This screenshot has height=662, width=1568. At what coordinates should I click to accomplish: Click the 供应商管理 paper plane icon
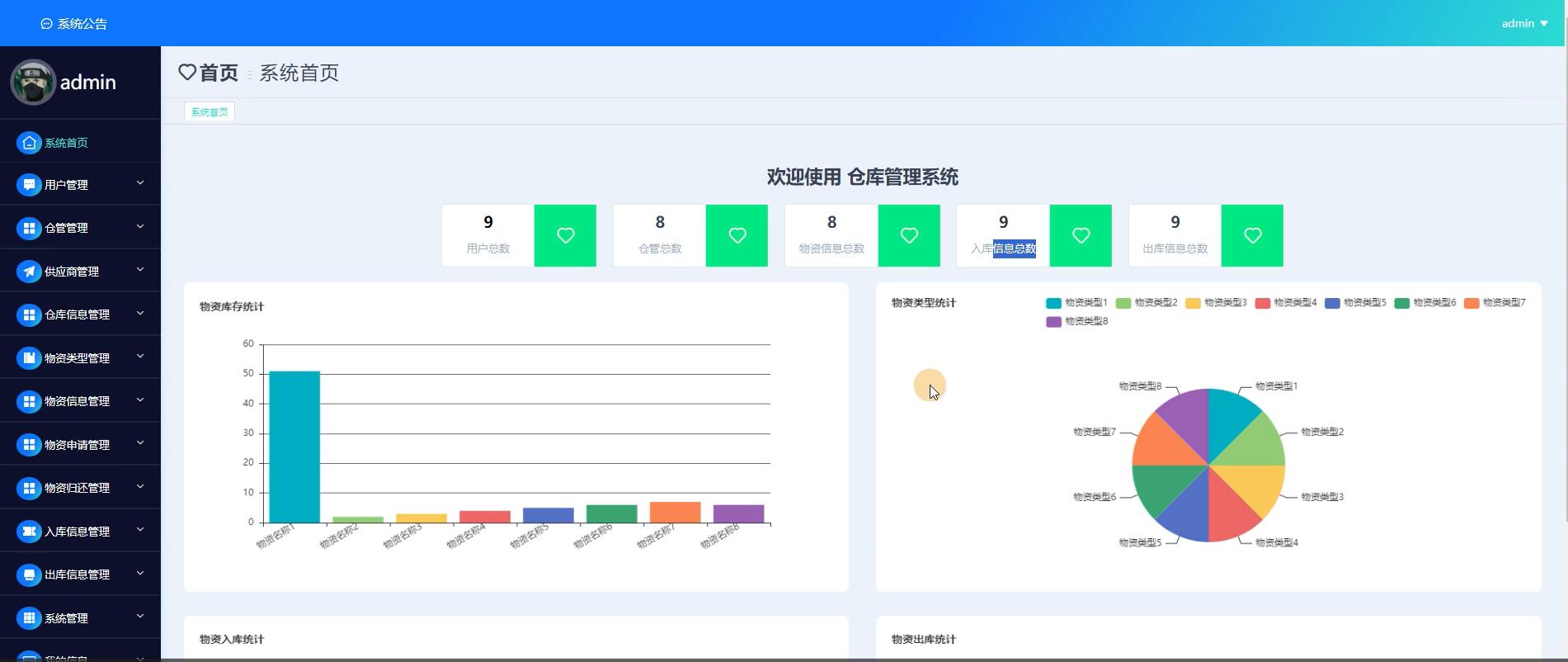coord(29,272)
